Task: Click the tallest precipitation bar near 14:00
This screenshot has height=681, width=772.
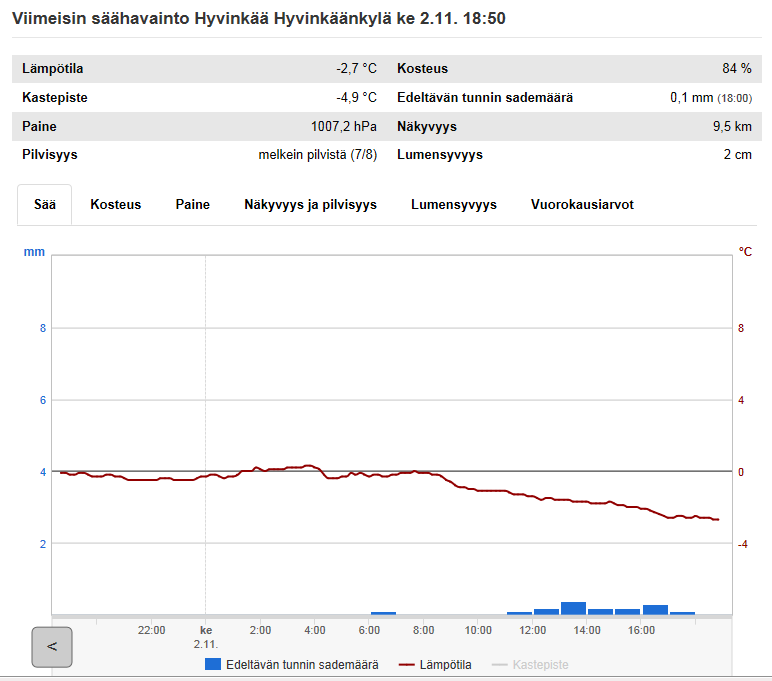Action: 573,608
